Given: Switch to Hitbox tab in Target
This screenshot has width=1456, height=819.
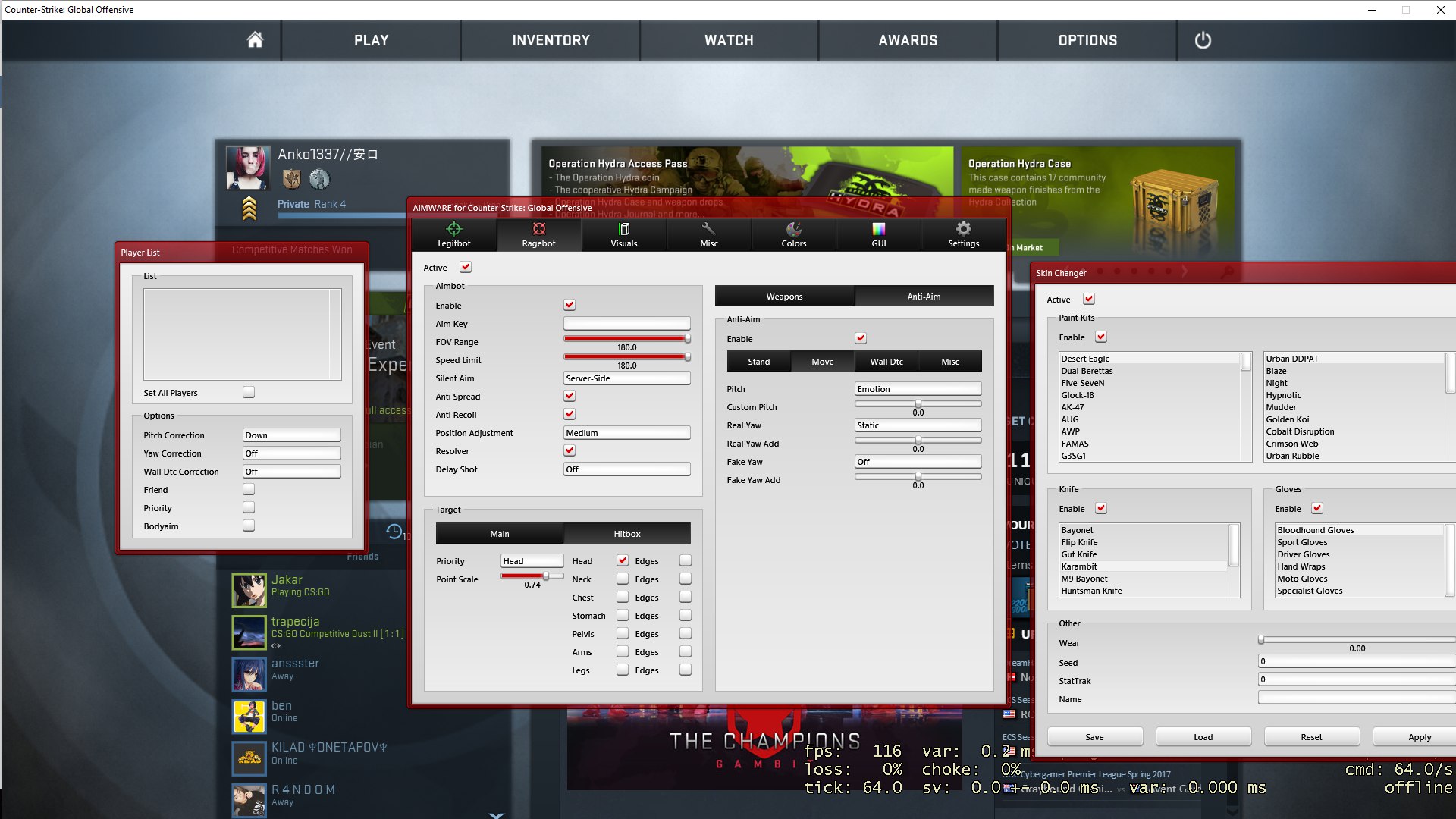Looking at the screenshot, I should coord(627,534).
